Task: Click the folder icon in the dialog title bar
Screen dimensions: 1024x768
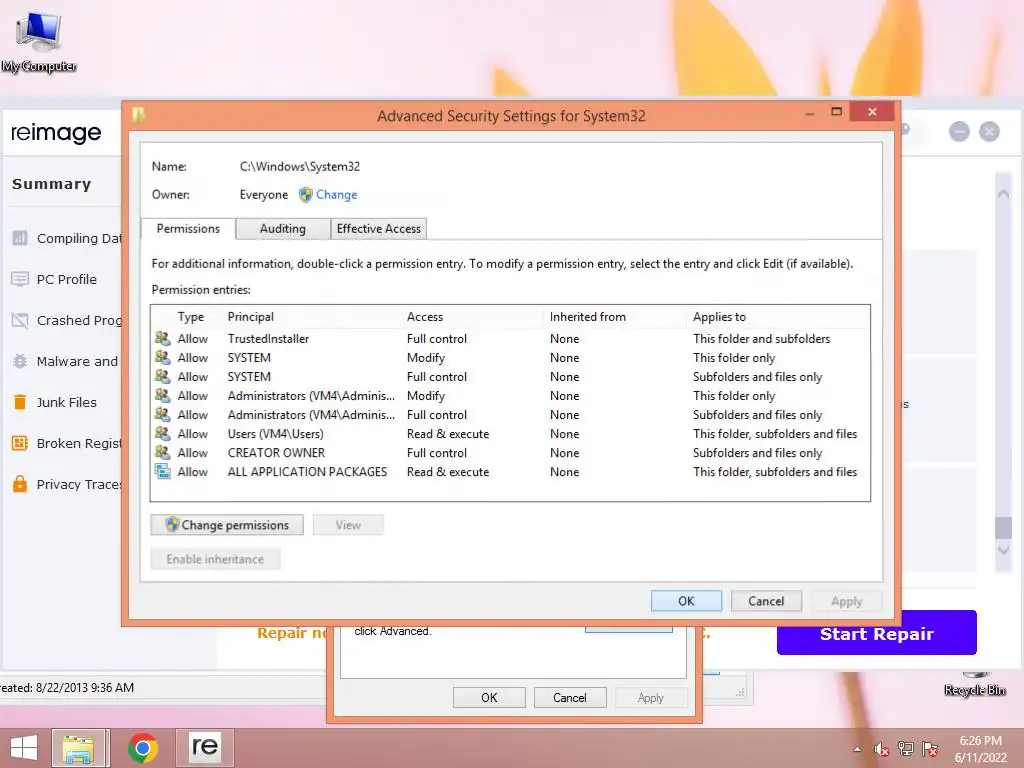Action: tap(138, 115)
